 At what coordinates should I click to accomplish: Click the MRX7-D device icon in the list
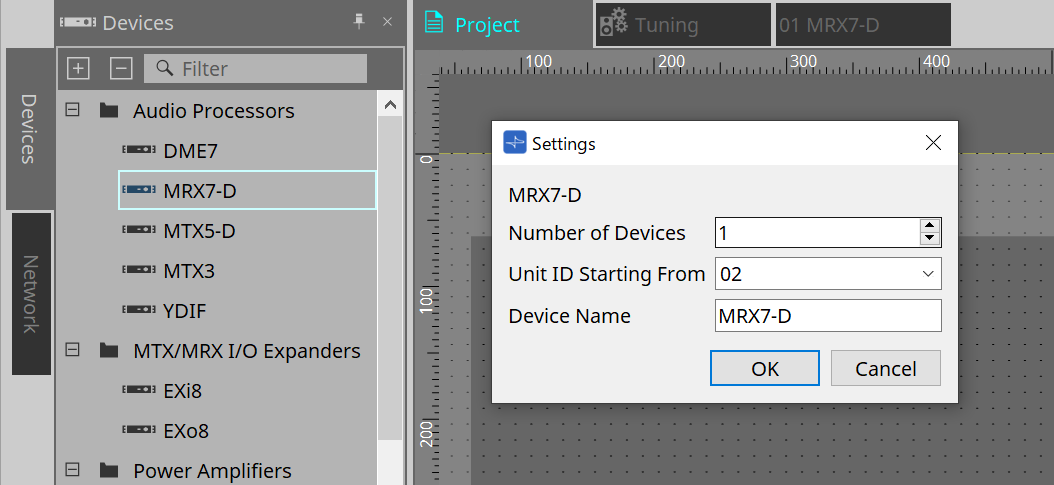coord(139,190)
